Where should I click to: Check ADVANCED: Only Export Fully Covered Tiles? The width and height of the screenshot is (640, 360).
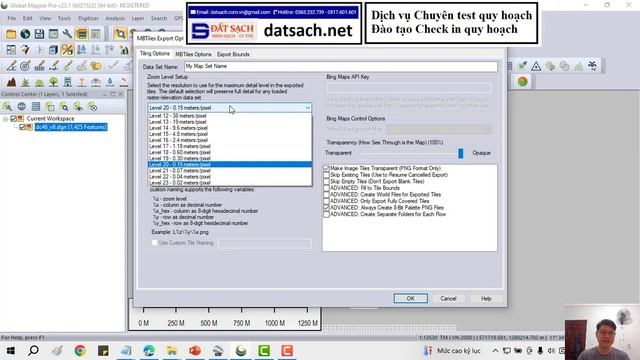(326, 201)
